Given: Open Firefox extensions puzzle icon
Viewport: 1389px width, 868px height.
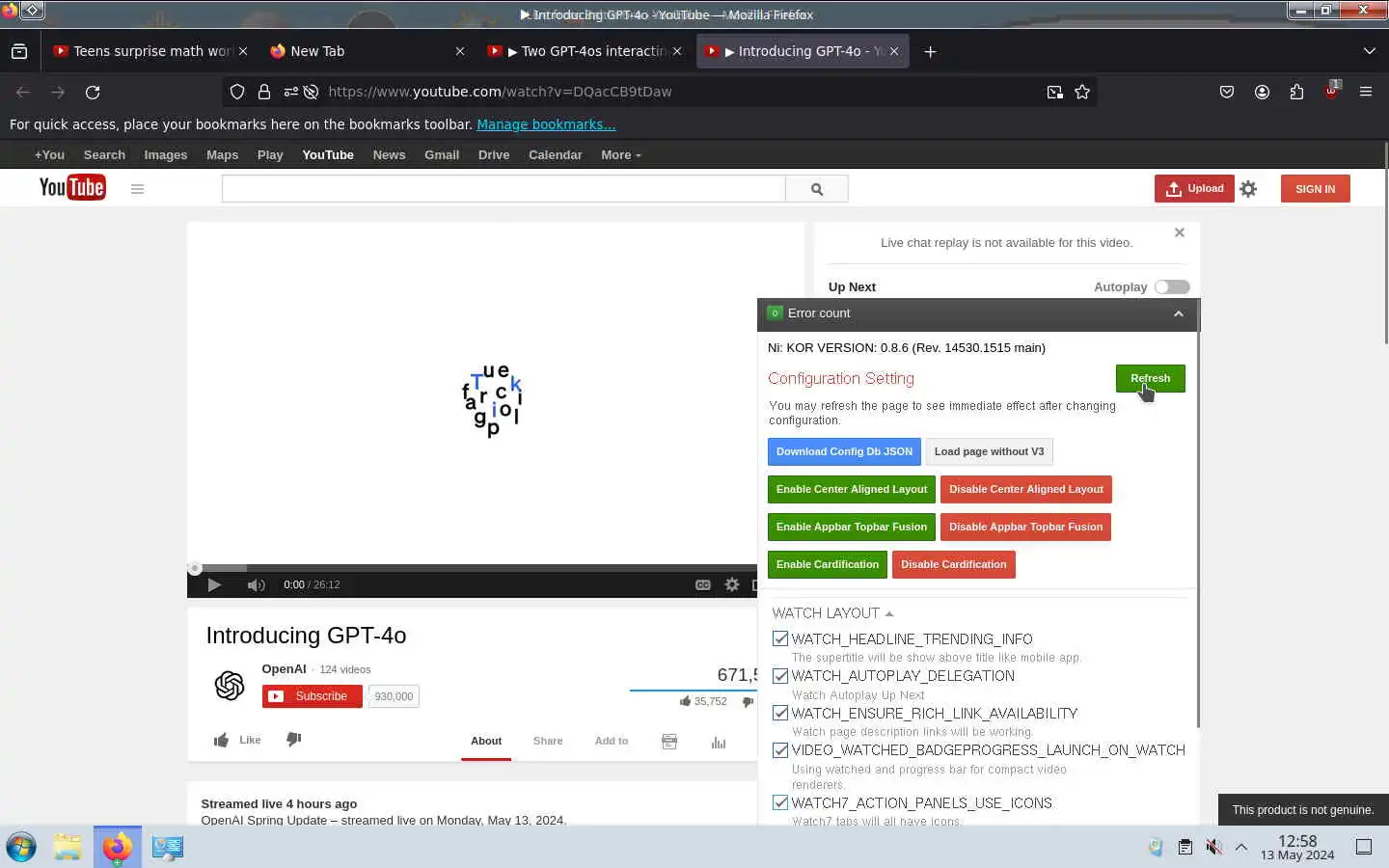Looking at the screenshot, I should click(x=1296, y=92).
